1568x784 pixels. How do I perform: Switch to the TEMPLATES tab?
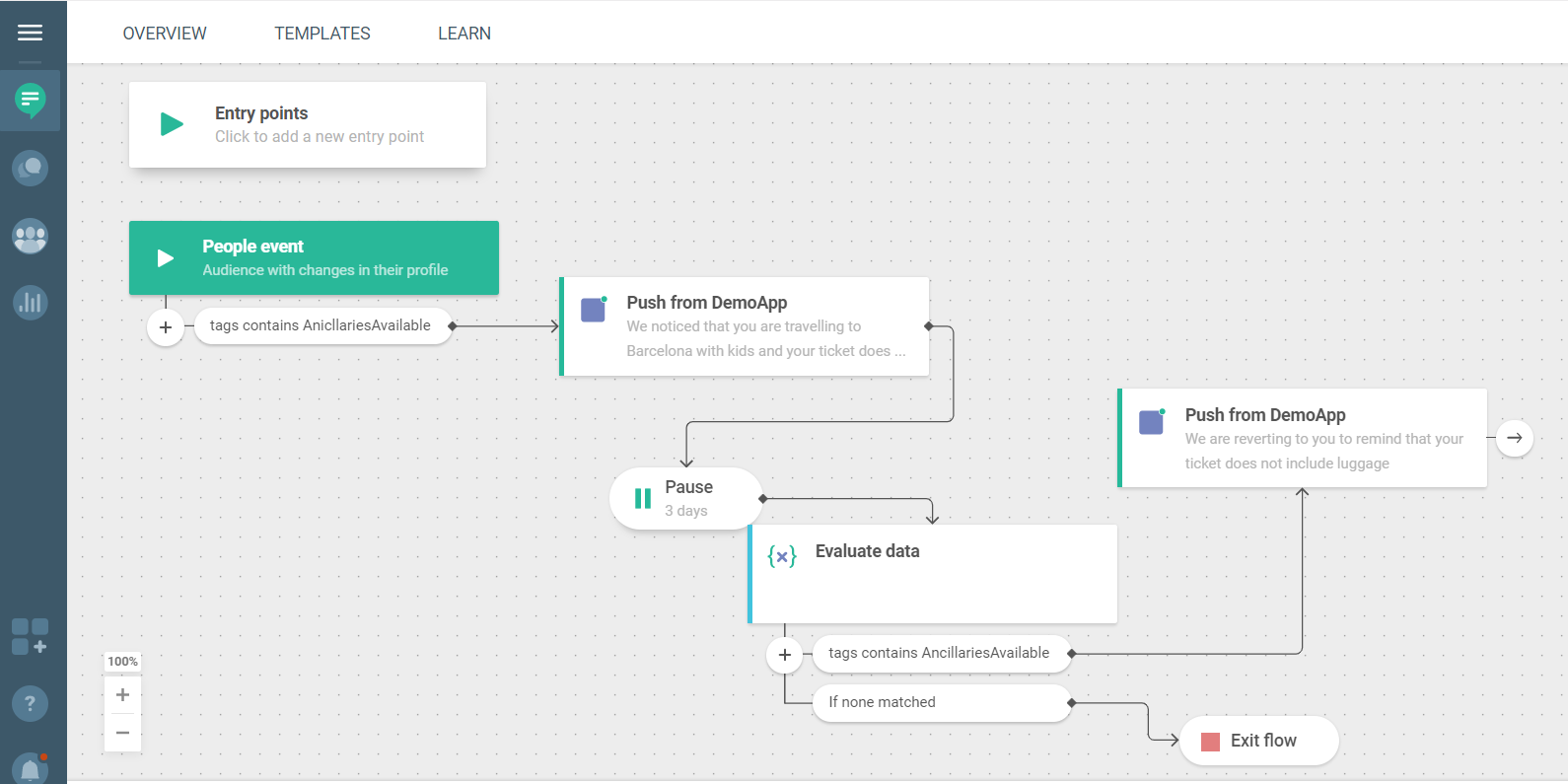click(x=322, y=34)
